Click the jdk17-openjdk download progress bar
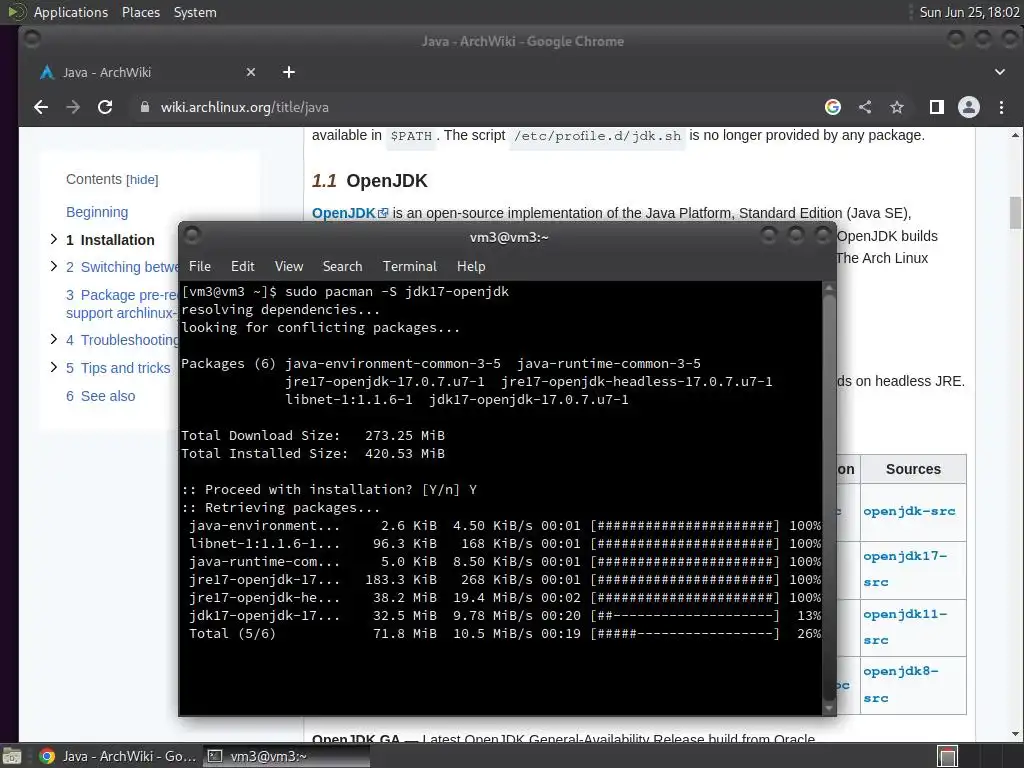The image size is (1024, 768). [x=684, y=615]
